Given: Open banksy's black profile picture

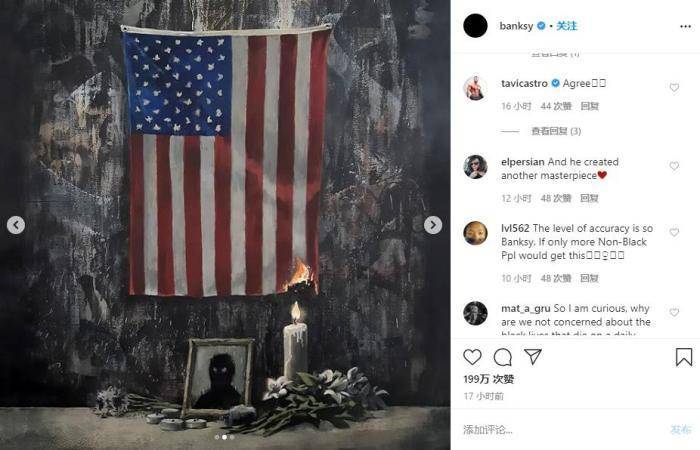Looking at the screenshot, I should pyautogui.click(x=475, y=25).
